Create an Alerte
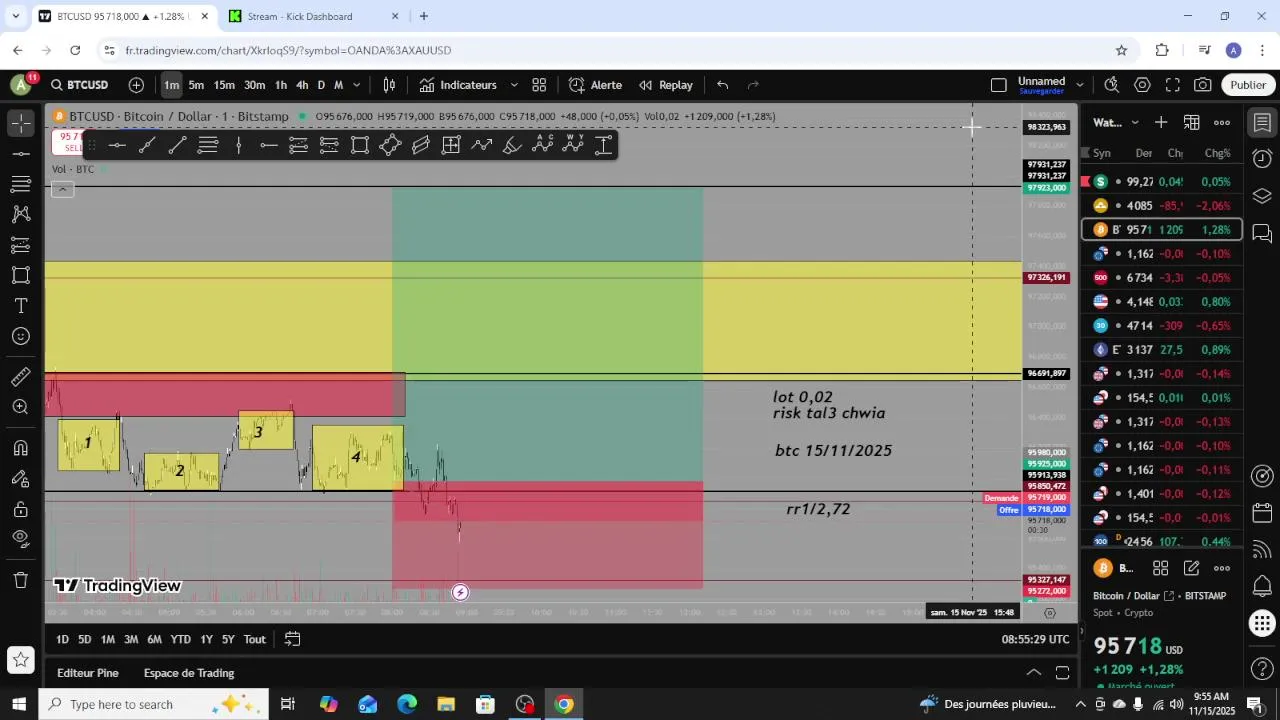Image resolution: width=1280 pixels, height=720 pixels. pos(595,85)
